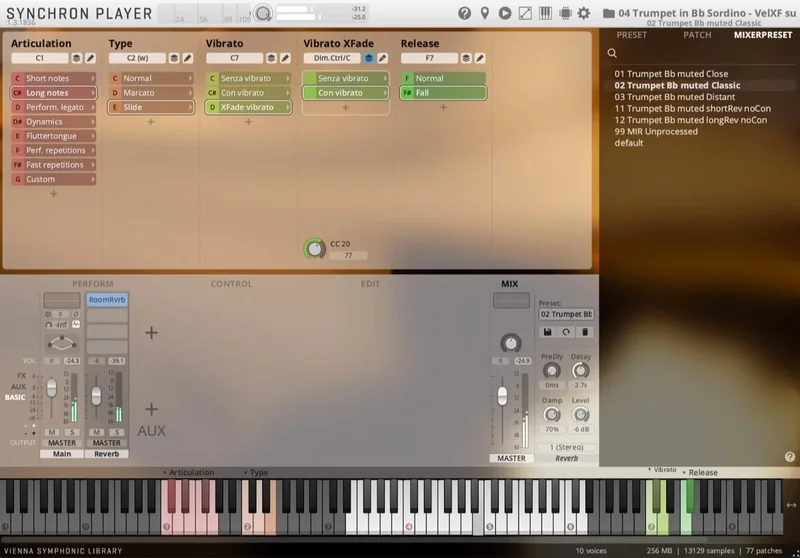Viewport: 800px width, 558px height.
Task: Click the play button in top toolbar
Action: [505, 13]
